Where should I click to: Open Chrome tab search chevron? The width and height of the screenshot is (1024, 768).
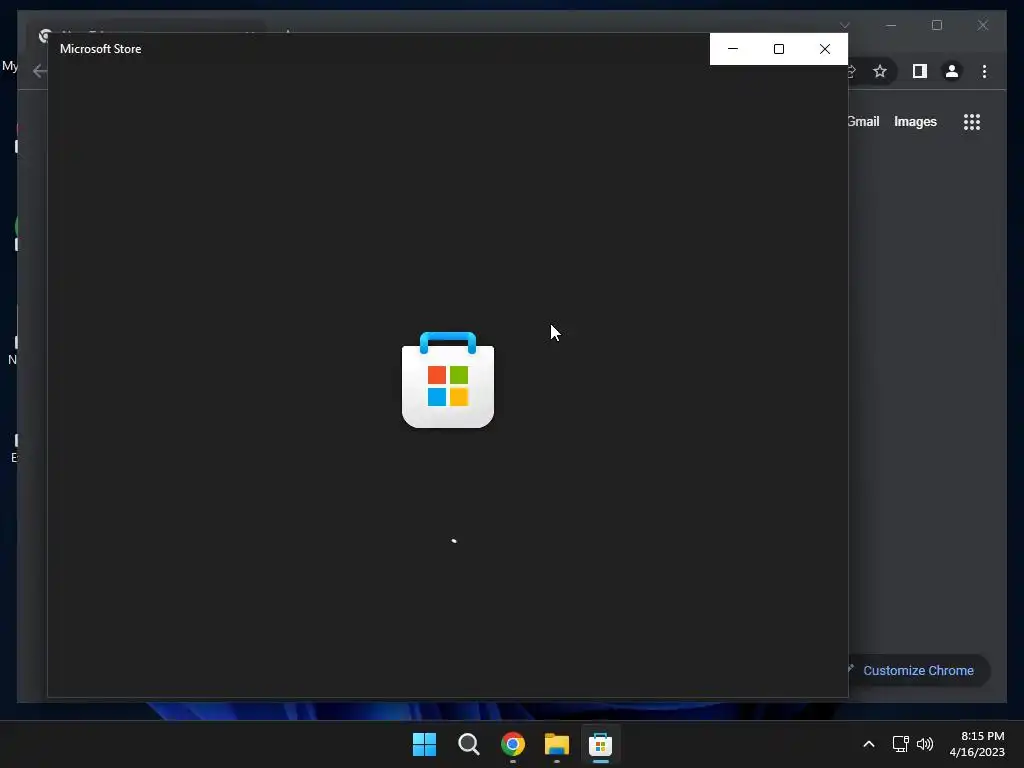(x=844, y=25)
